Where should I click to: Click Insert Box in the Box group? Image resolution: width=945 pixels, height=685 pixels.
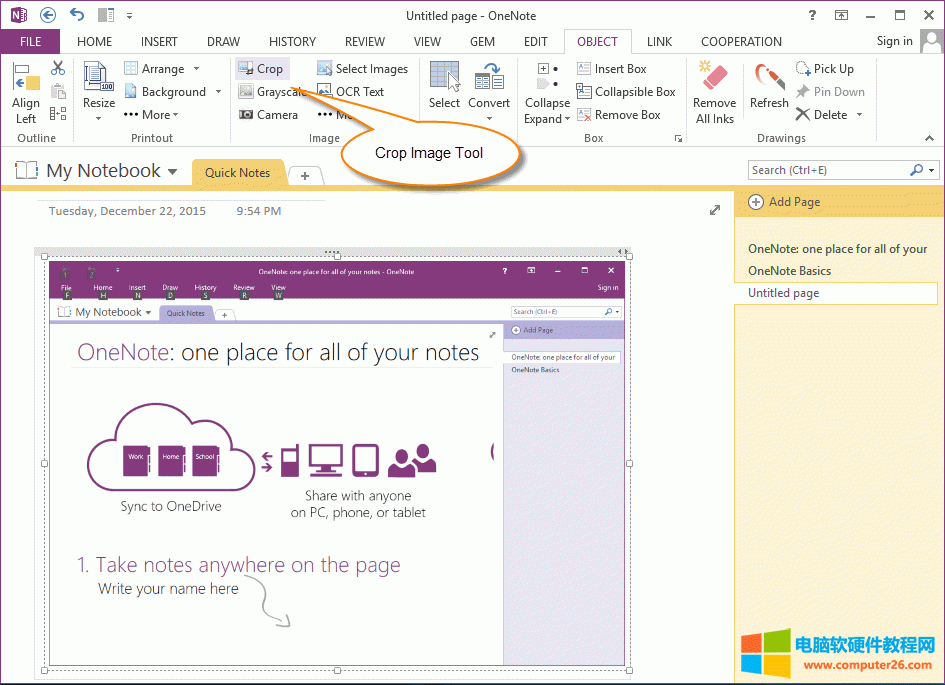coord(611,69)
